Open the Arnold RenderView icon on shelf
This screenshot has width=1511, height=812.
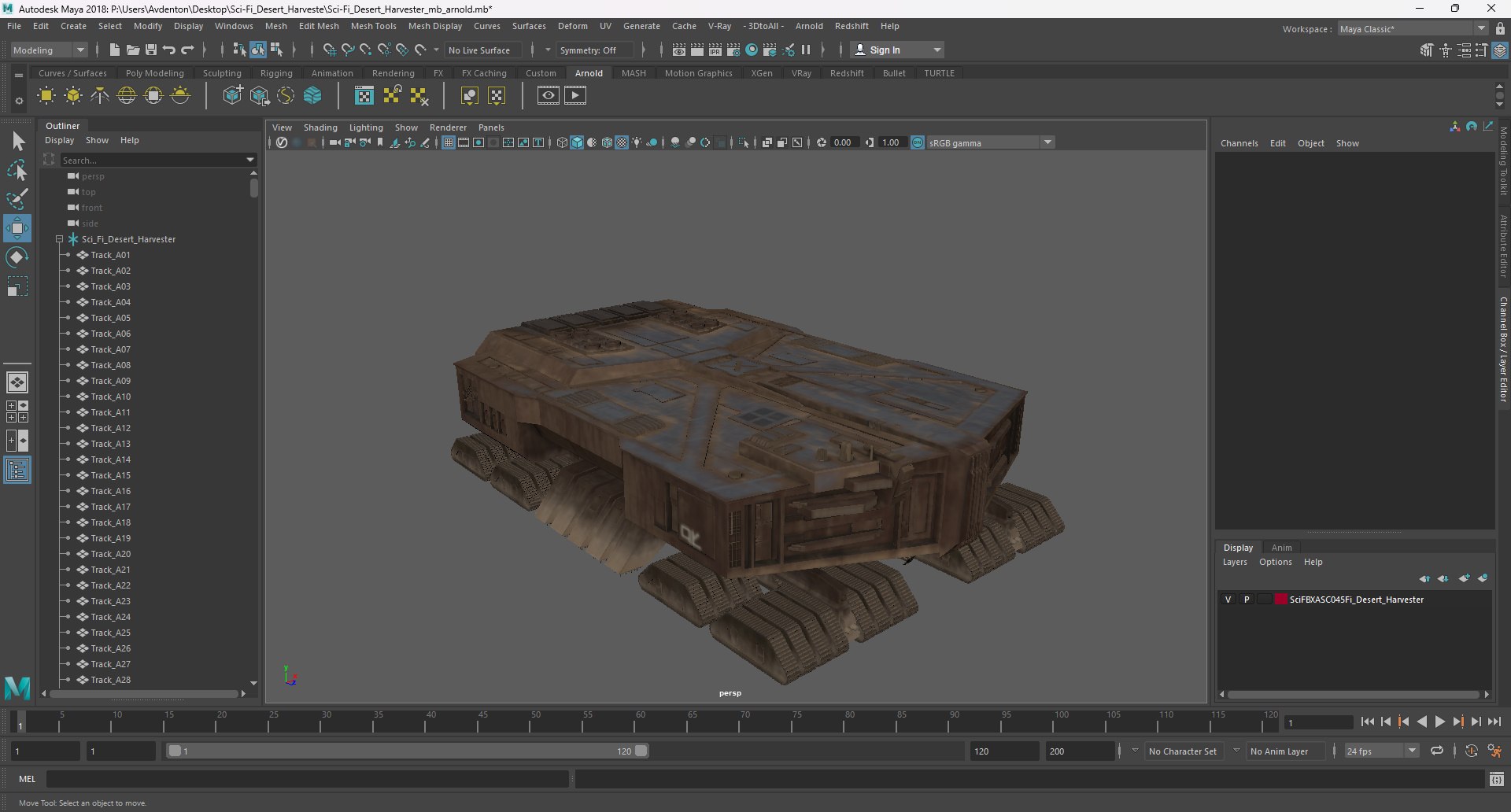point(549,96)
